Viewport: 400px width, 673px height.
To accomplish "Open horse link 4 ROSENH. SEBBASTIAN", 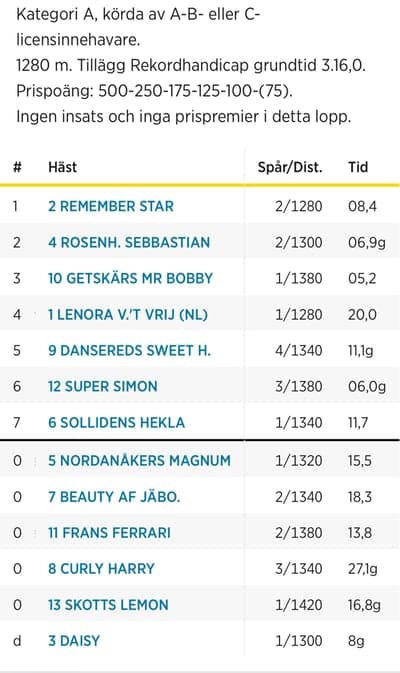I will coord(129,242).
